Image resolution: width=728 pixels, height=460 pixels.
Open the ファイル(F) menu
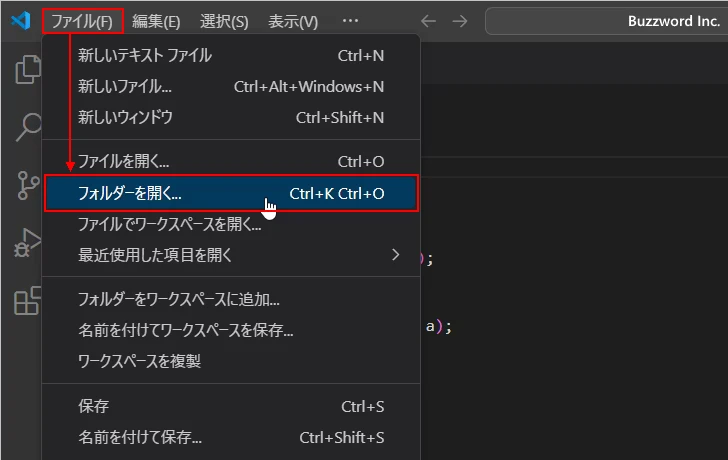click(x=82, y=21)
